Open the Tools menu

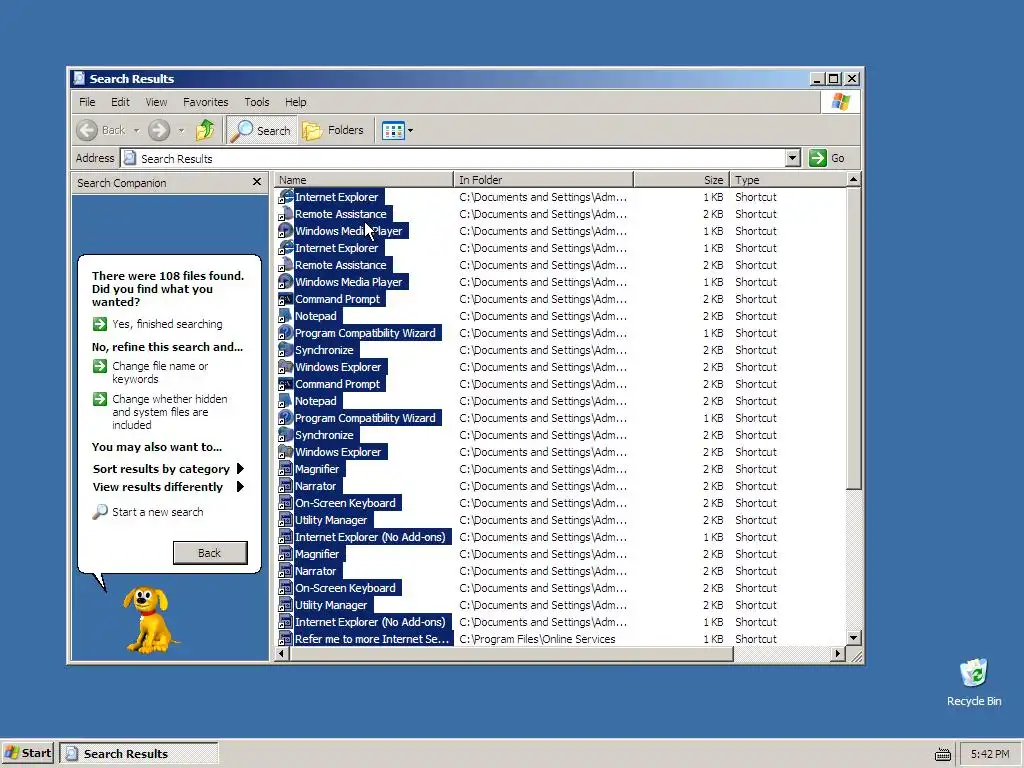pos(257,102)
